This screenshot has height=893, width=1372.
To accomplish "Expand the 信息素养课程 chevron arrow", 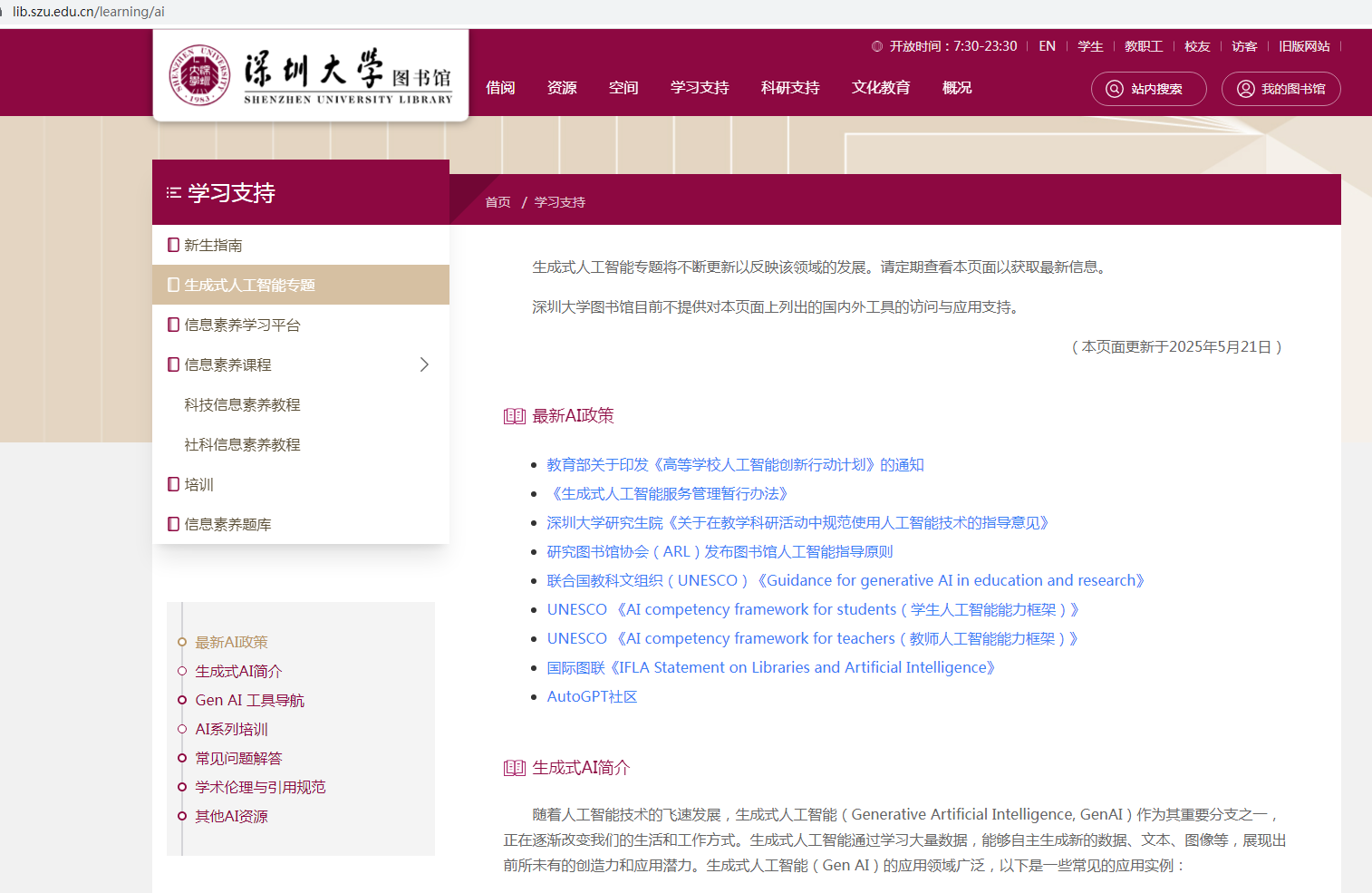I will 424,364.
